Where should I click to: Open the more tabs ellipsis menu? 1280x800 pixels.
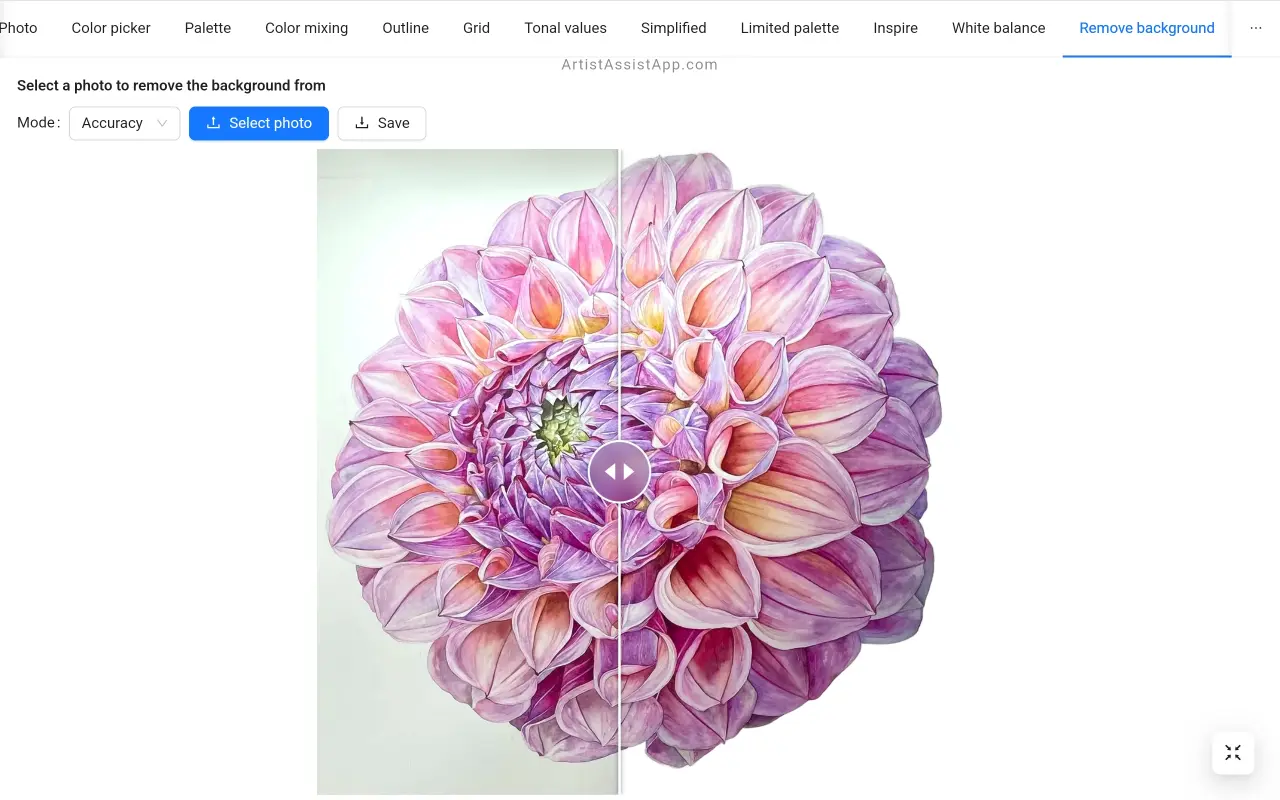click(x=1256, y=28)
